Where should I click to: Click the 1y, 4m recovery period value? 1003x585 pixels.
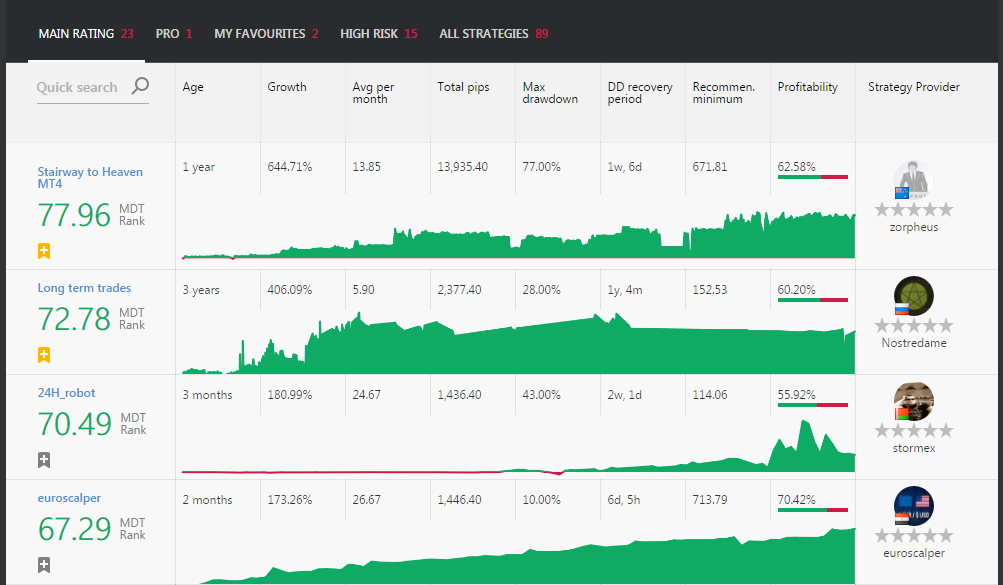pyautogui.click(x=625, y=290)
